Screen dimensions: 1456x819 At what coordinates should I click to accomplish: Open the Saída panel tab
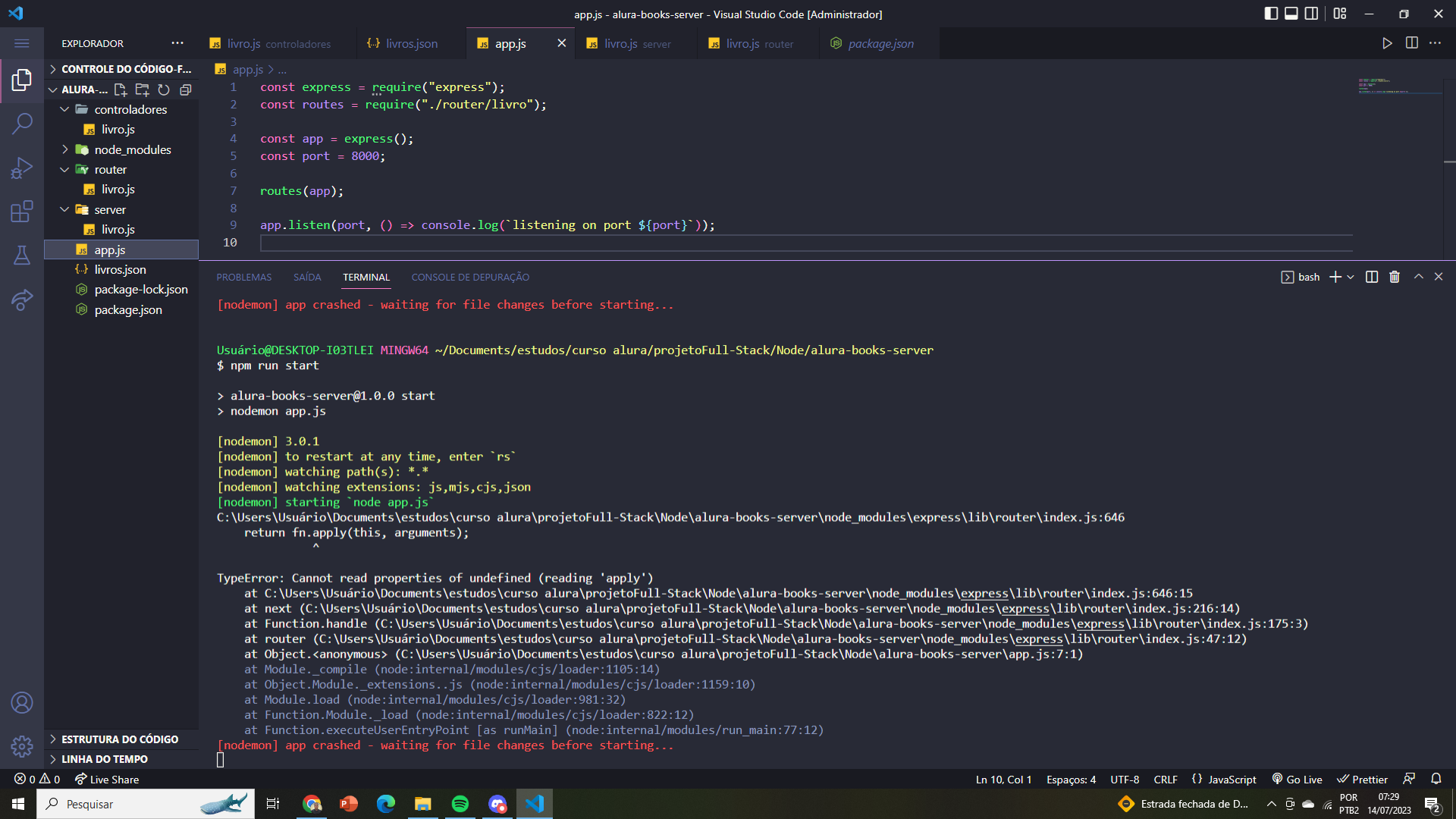click(x=307, y=277)
